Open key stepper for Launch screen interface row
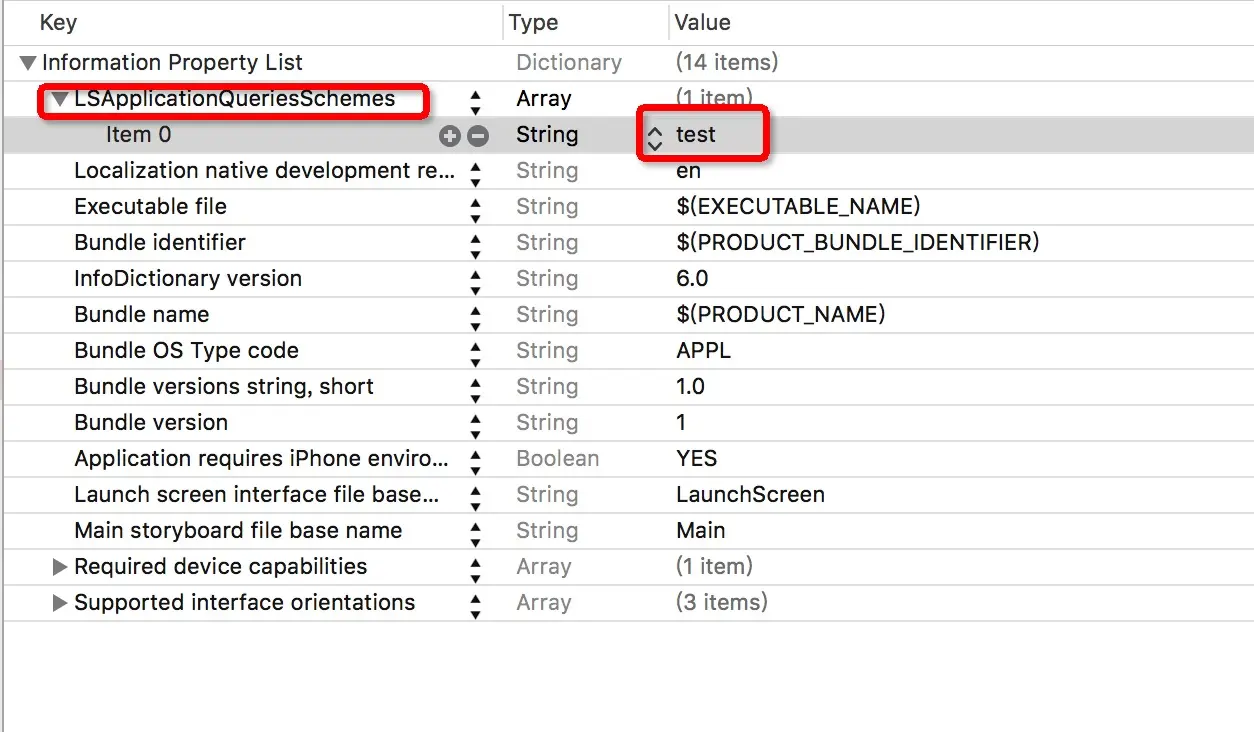1254x732 pixels. [476, 497]
